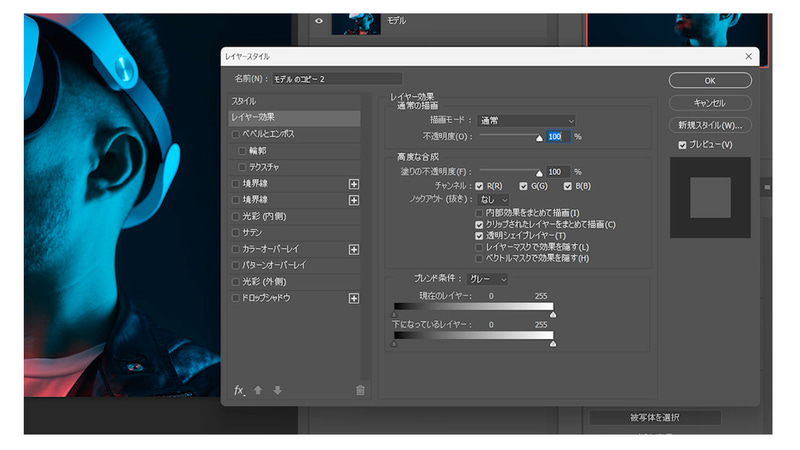800x450 pixels.
Task: Click the 不透明度(O) slider handle
Action: point(539,138)
